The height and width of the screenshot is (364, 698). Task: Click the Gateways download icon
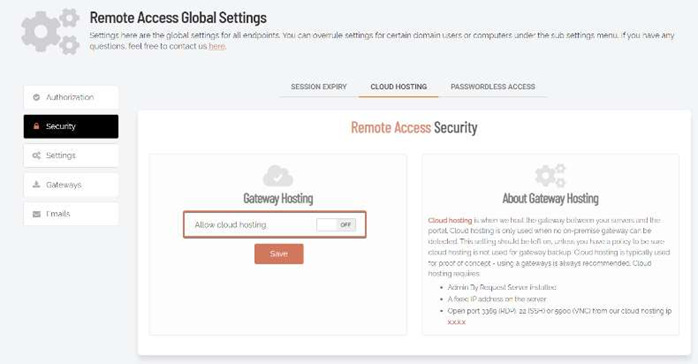37,185
